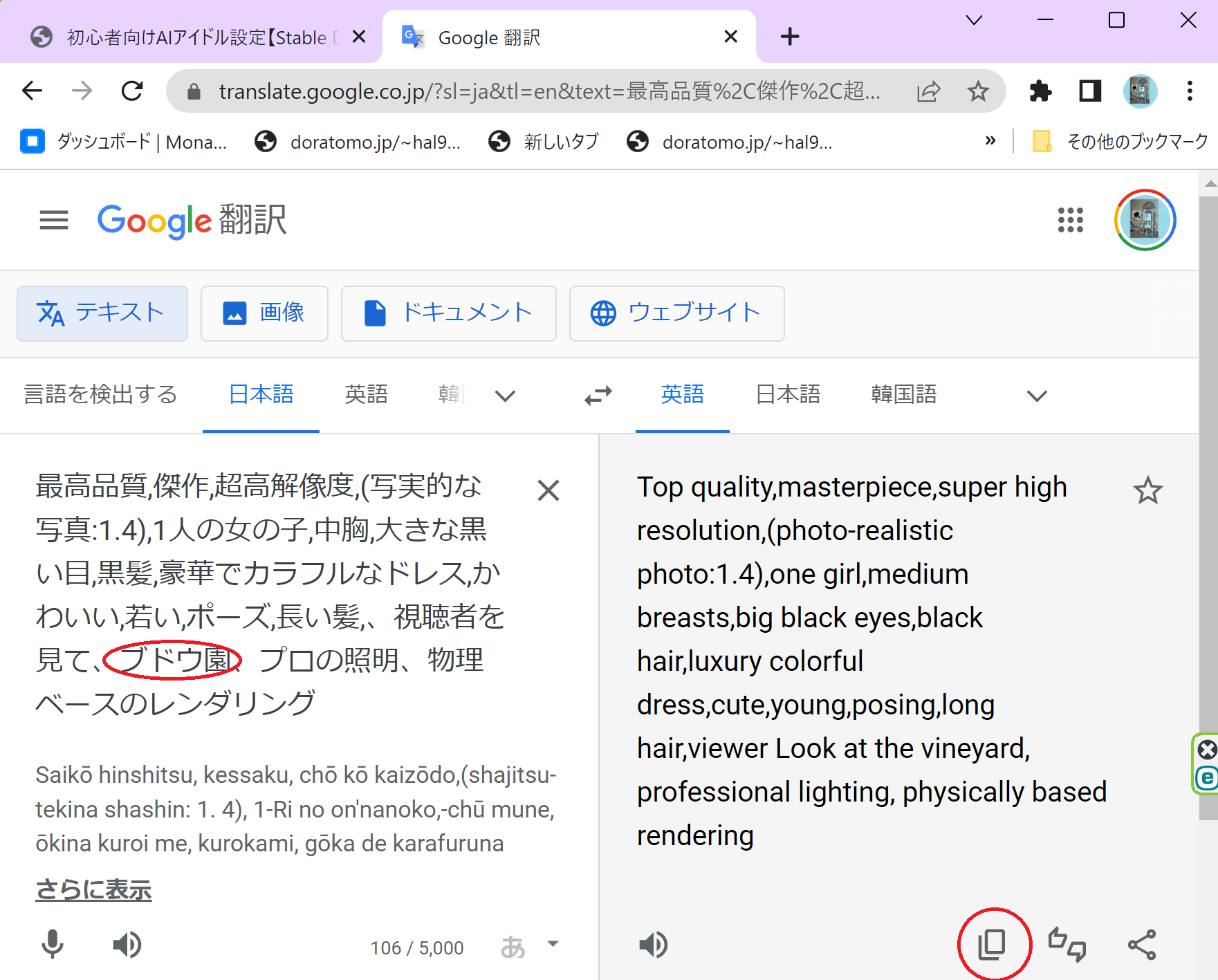This screenshot has width=1218, height=980.
Task: Close the Google 翻訳 browser tab
Action: 730,37
